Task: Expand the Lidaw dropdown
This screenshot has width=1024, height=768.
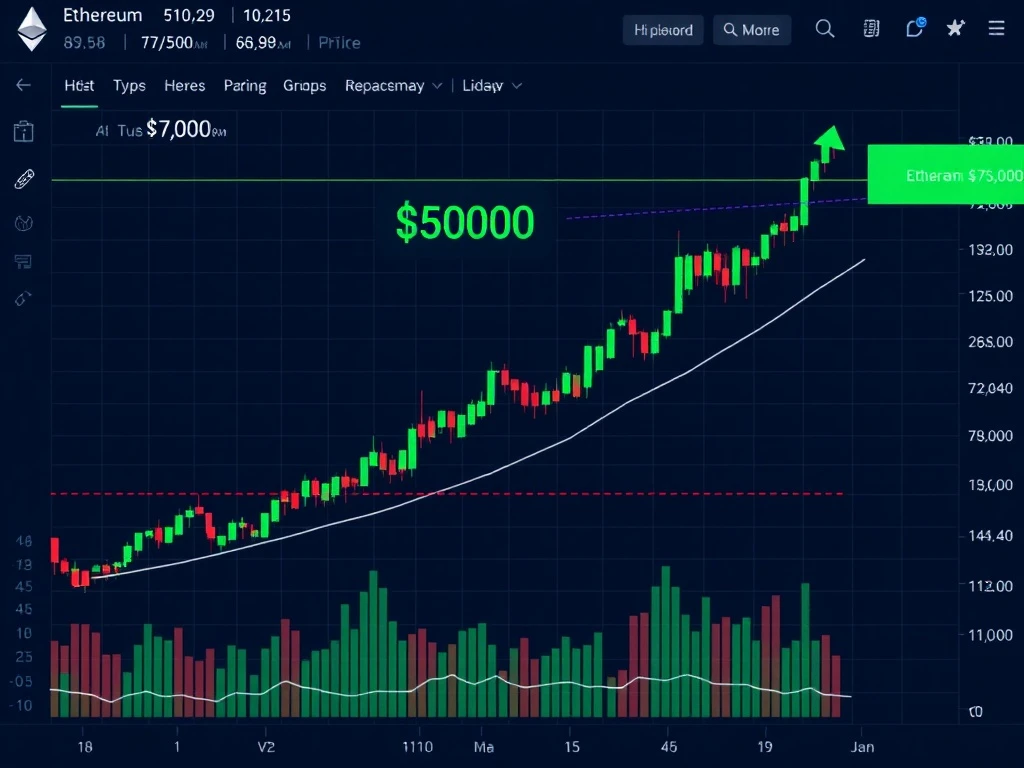Action: 492,86
